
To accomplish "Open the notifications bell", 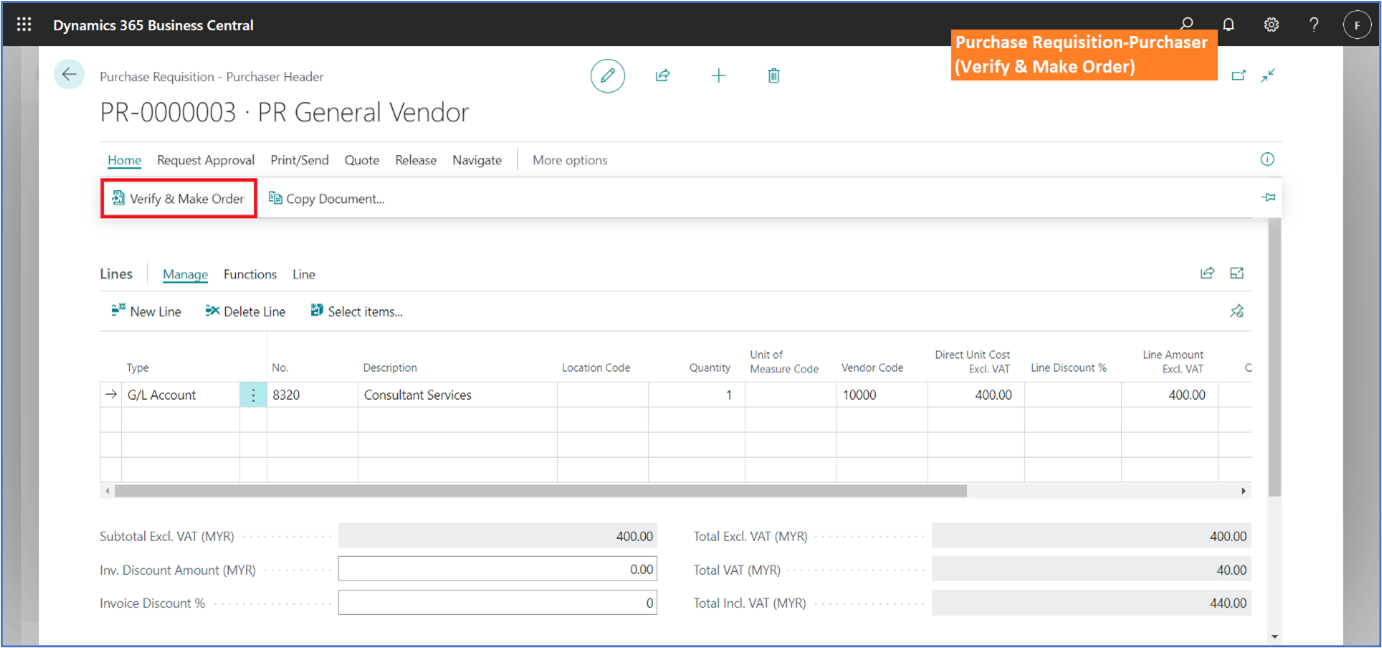I will 1229,25.
